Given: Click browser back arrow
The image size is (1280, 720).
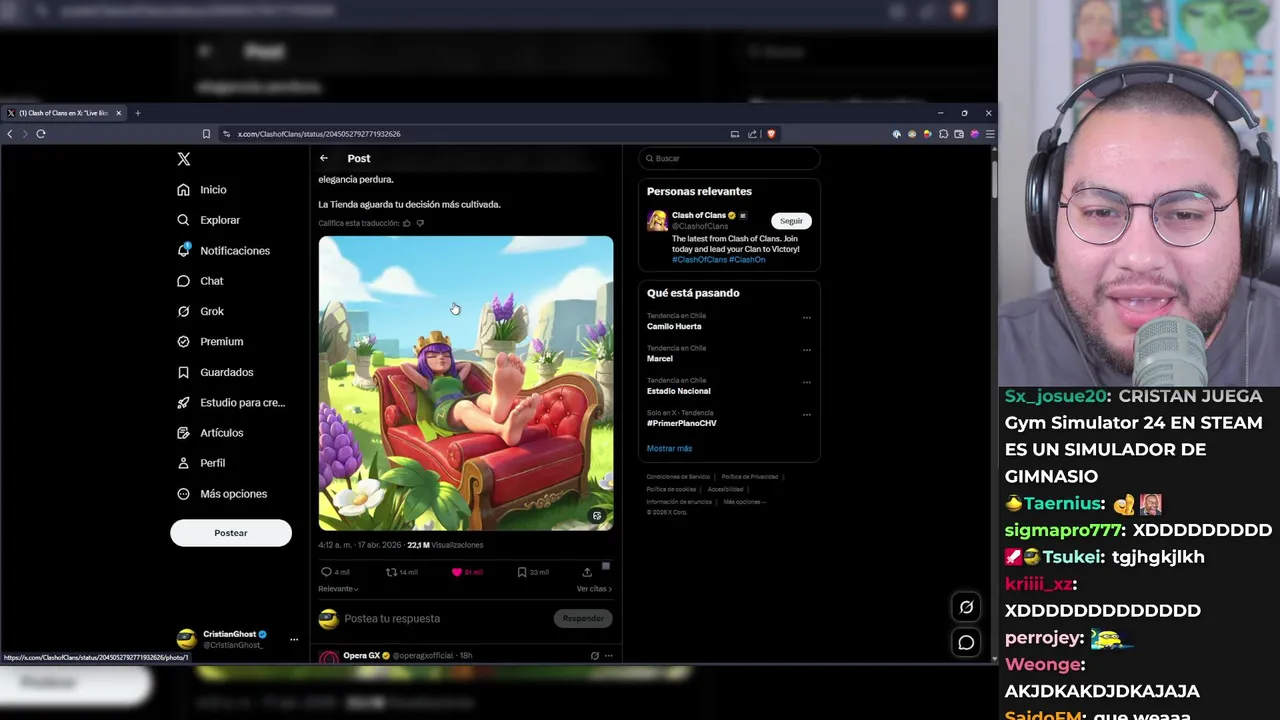Looking at the screenshot, I should tap(10, 134).
